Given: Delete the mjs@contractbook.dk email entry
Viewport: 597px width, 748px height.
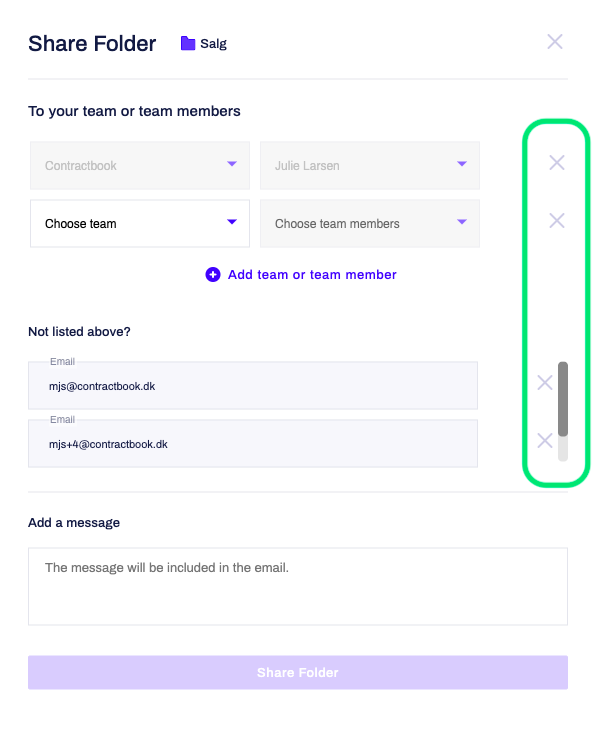Looking at the screenshot, I should (545, 382).
